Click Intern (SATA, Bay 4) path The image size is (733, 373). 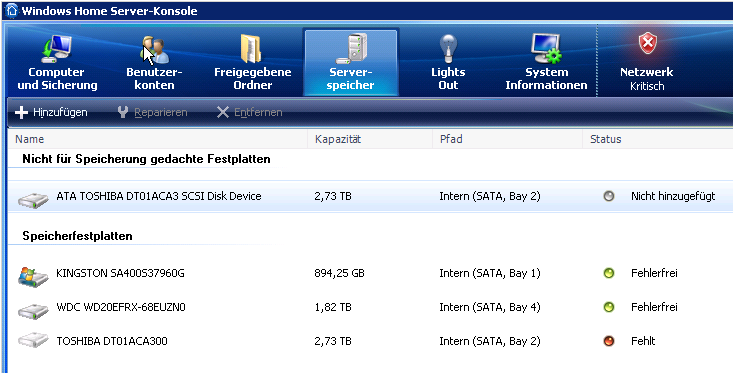pyautogui.click(x=490, y=307)
